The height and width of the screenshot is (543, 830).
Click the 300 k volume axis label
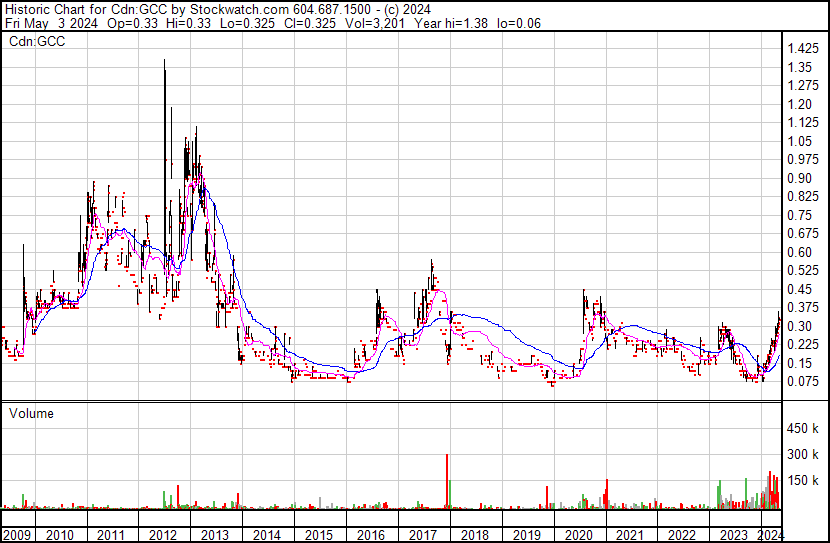[x=803, y=454]
